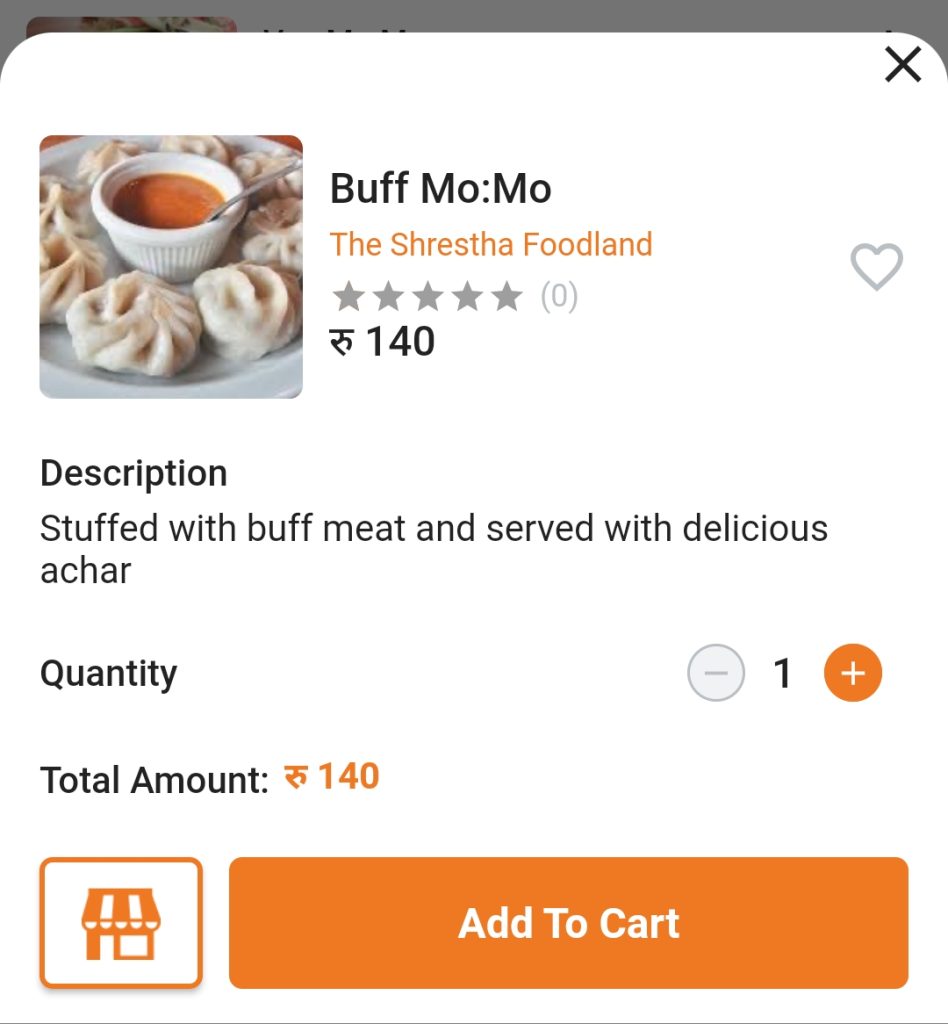Select the third rating star
This screenshot has height=1024, width=948.
tap(428, 296)
